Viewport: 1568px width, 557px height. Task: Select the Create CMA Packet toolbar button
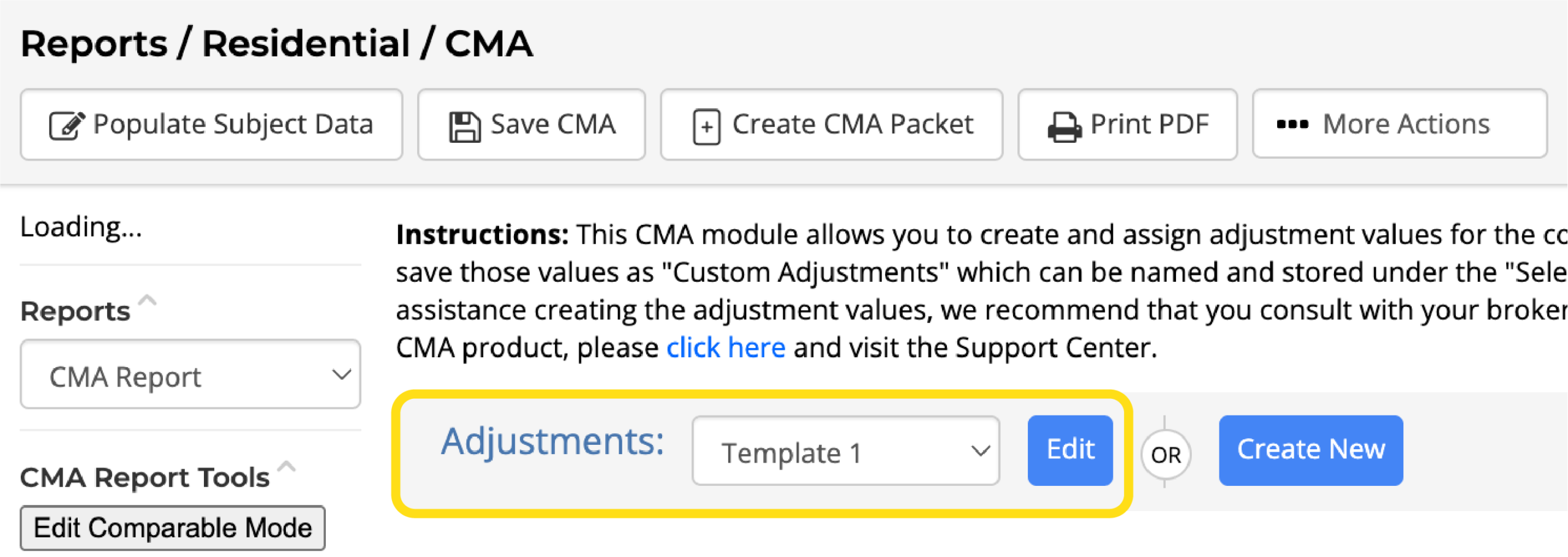pos(831,124)
